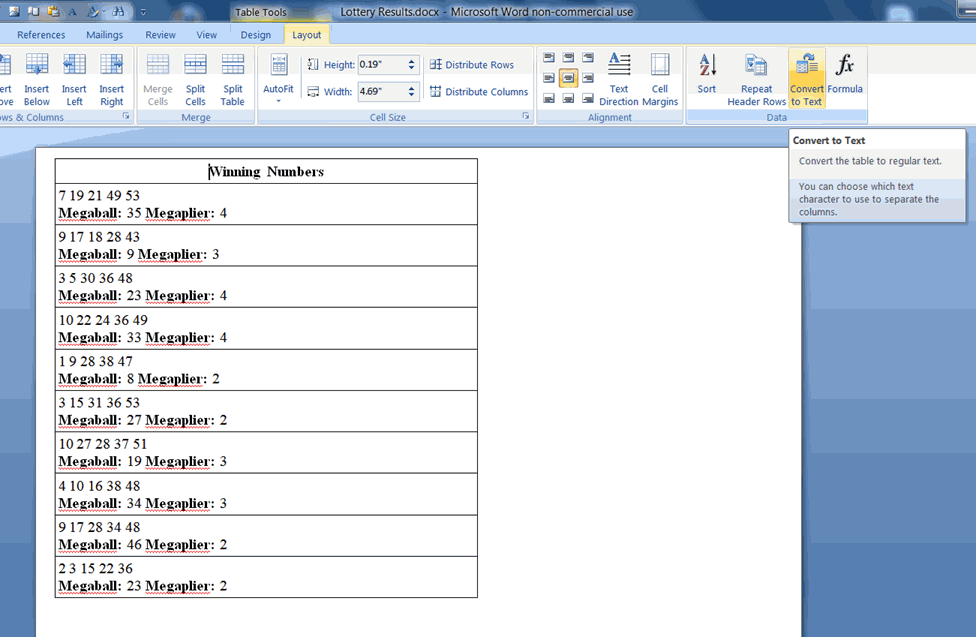Click the row containing 1 9 28 38 47
The height and width of the screenshot is (637, 976).
[x=266, y=370]
